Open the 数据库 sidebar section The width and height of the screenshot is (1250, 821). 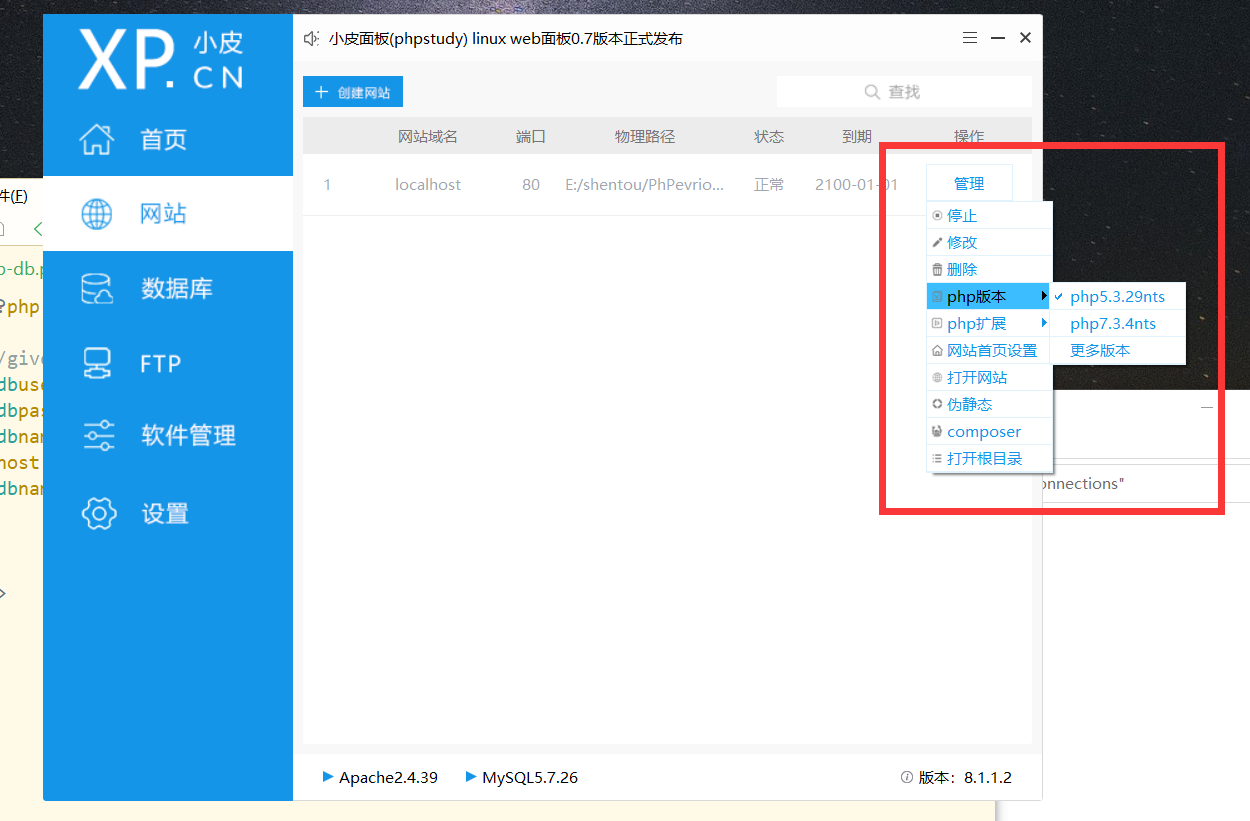tap(168, 289)
